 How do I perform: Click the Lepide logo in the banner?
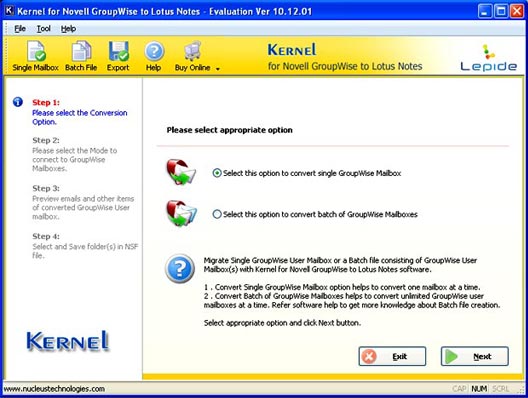(x=488, y=58)
